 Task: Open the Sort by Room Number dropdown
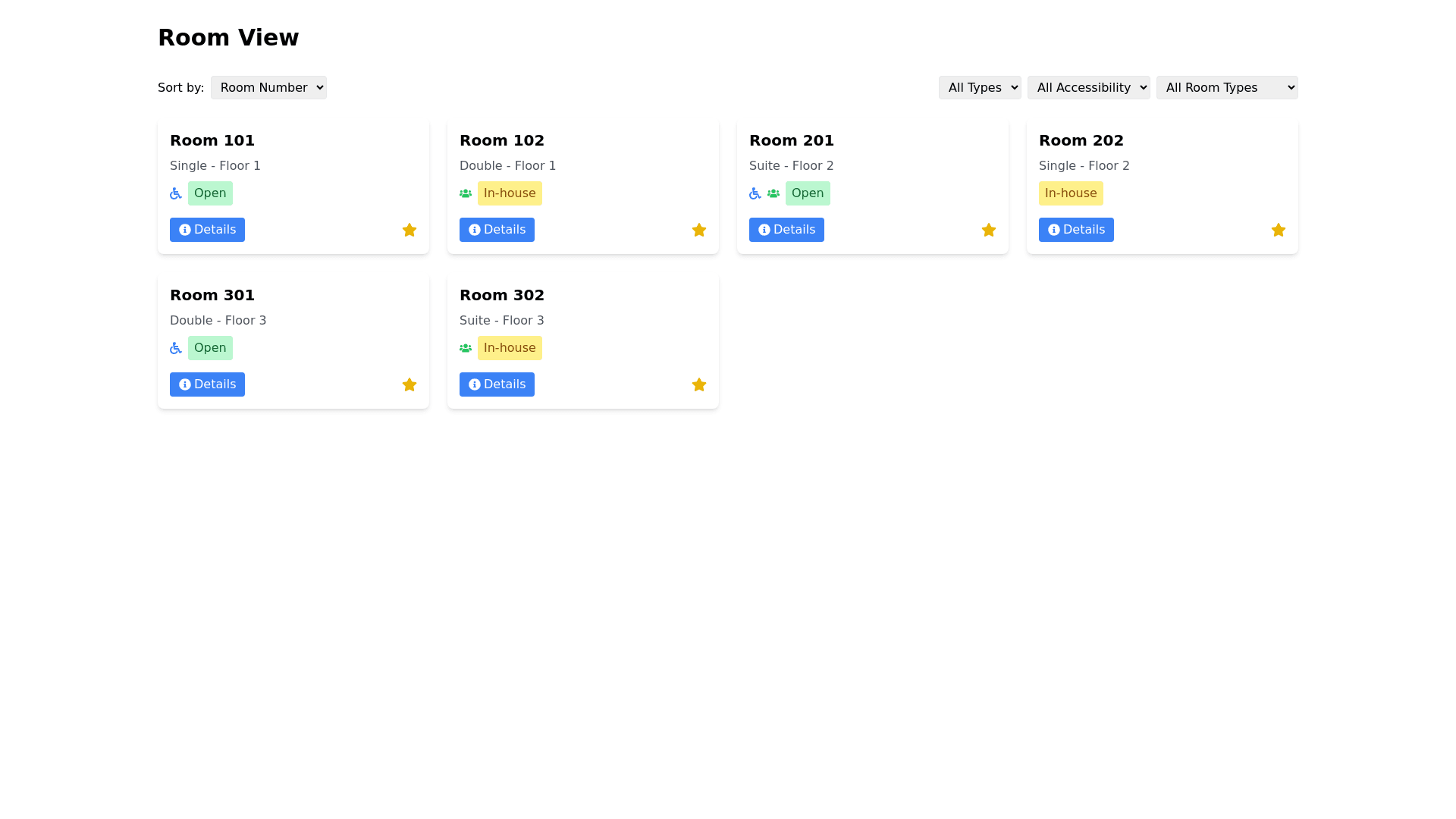(268, 88)
